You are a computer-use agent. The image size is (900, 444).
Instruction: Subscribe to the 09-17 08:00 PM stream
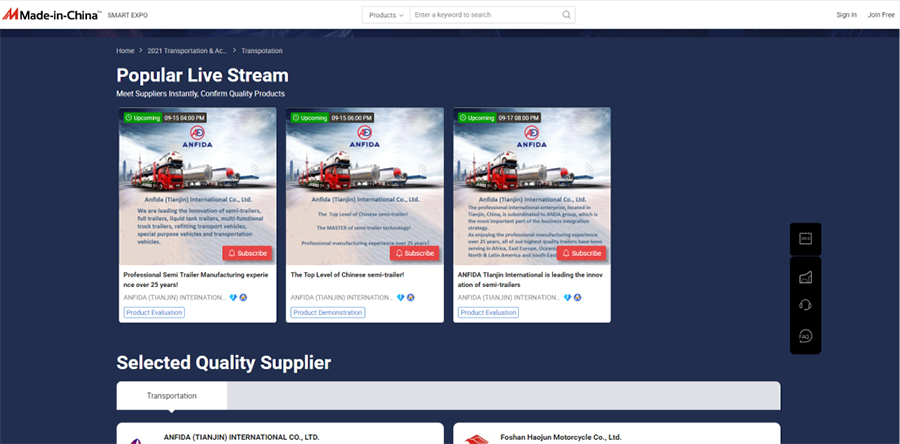[581, 253]
